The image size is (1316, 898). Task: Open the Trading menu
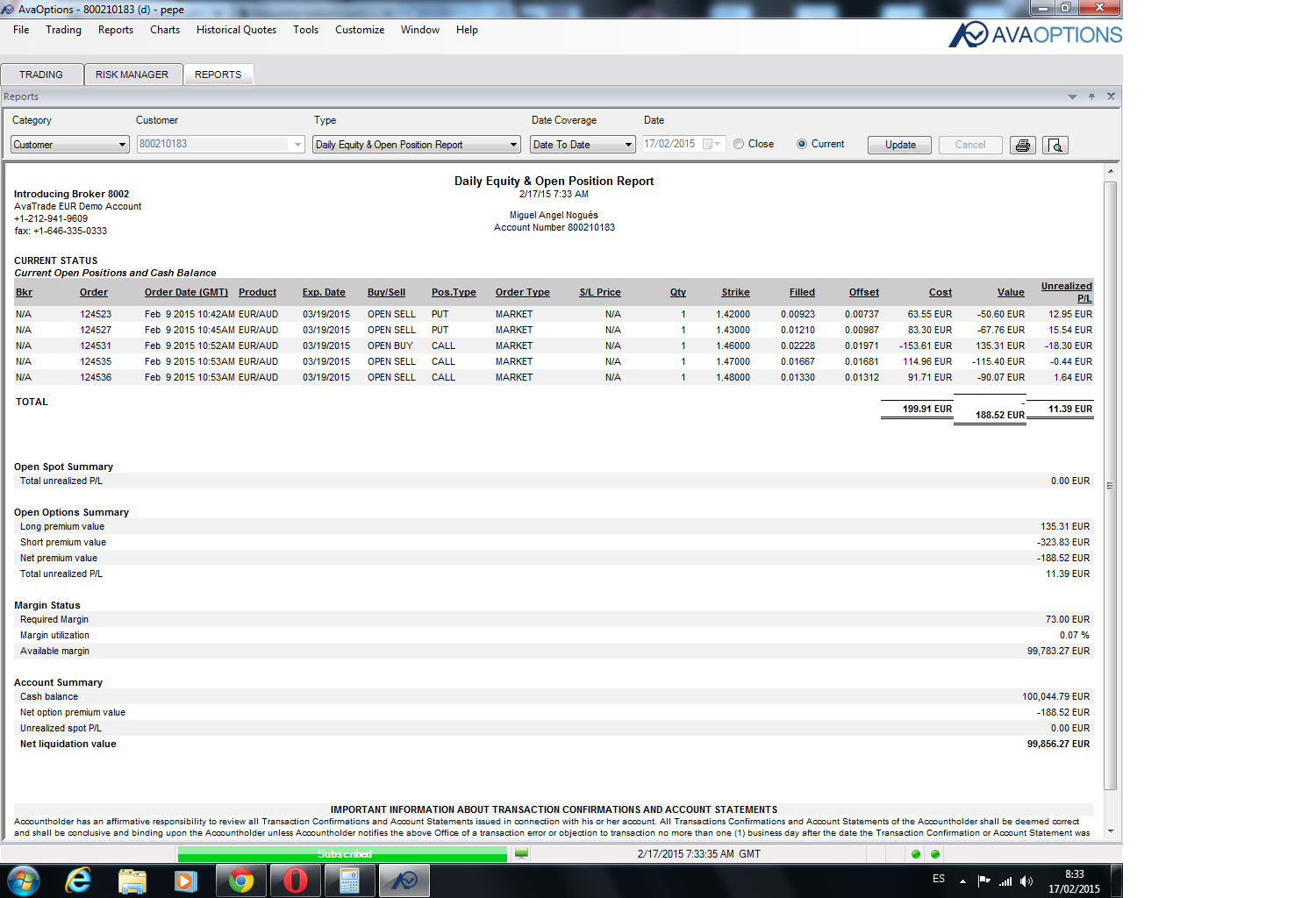[63, 30]
